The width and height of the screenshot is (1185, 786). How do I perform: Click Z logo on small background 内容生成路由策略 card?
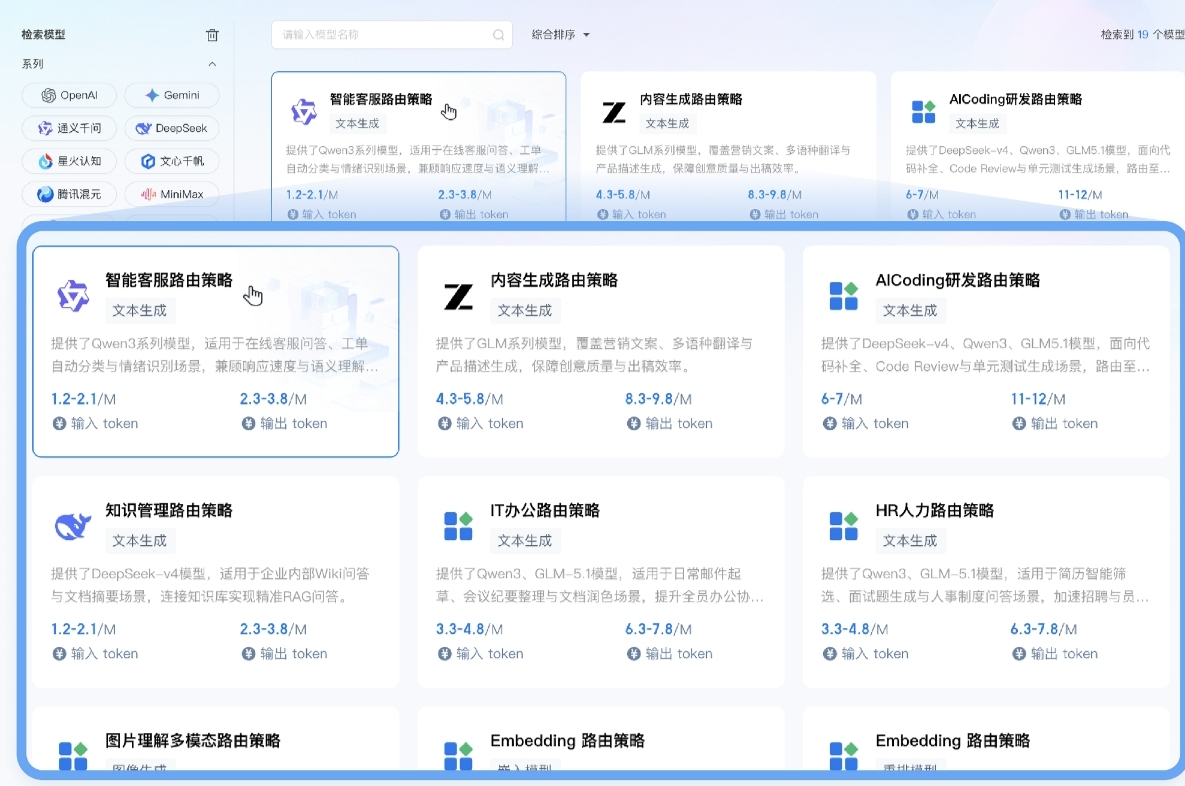pyautogui.click(x=614, y=113)
